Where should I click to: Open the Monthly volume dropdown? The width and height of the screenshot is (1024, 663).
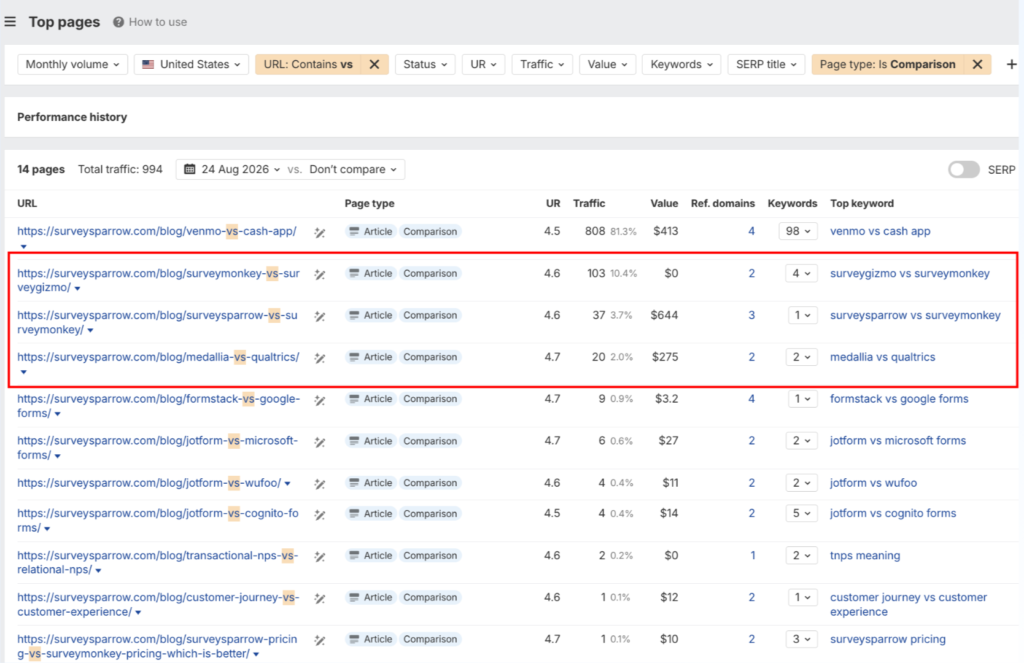(x=72, y=64)
